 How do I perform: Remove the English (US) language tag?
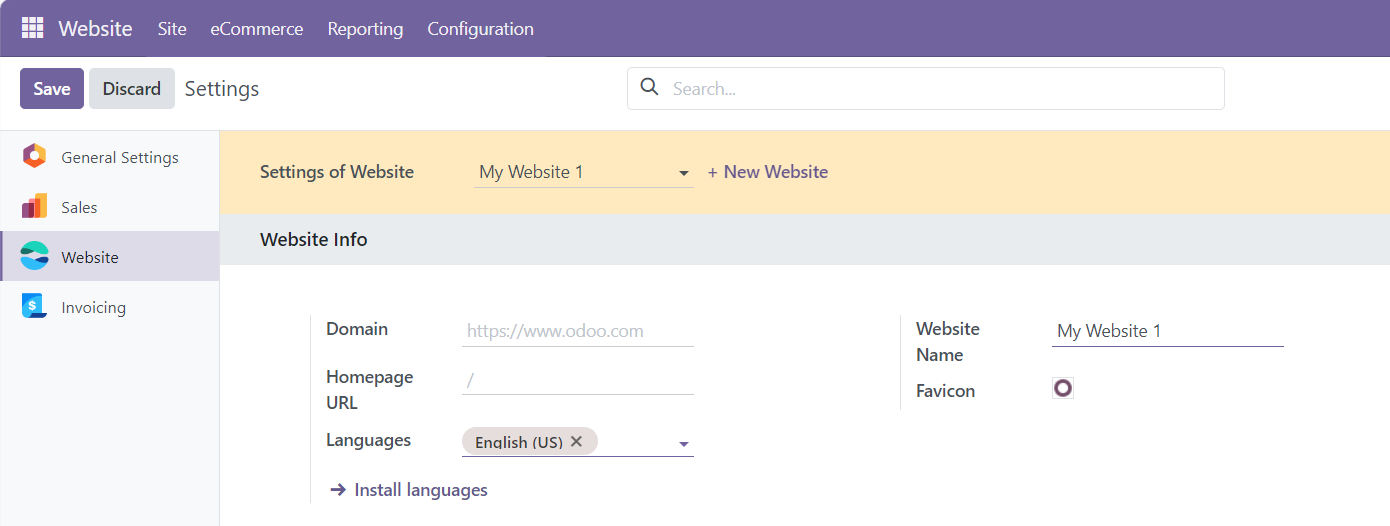[576, 441]
